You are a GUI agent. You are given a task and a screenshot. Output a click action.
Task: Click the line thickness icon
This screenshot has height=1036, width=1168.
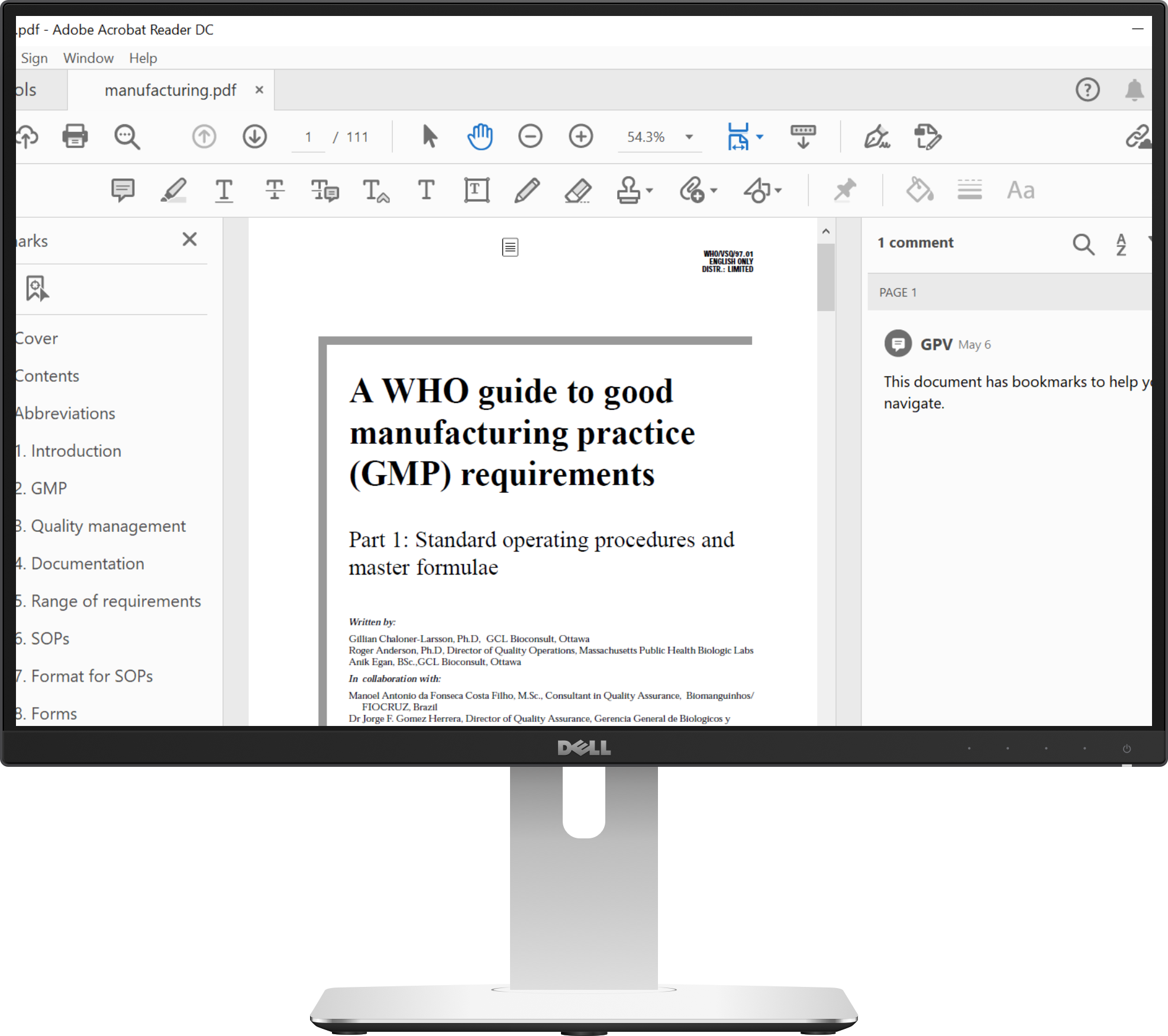click(x=970, y=191)
